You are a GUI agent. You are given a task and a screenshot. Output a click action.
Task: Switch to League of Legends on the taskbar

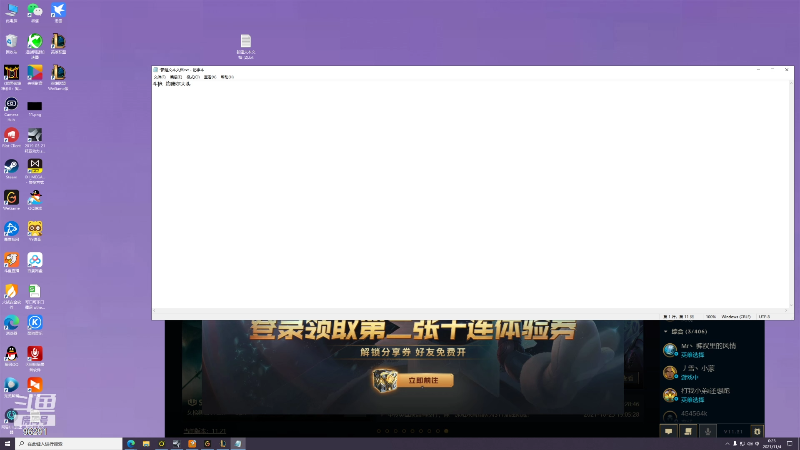tap(222, 444)
